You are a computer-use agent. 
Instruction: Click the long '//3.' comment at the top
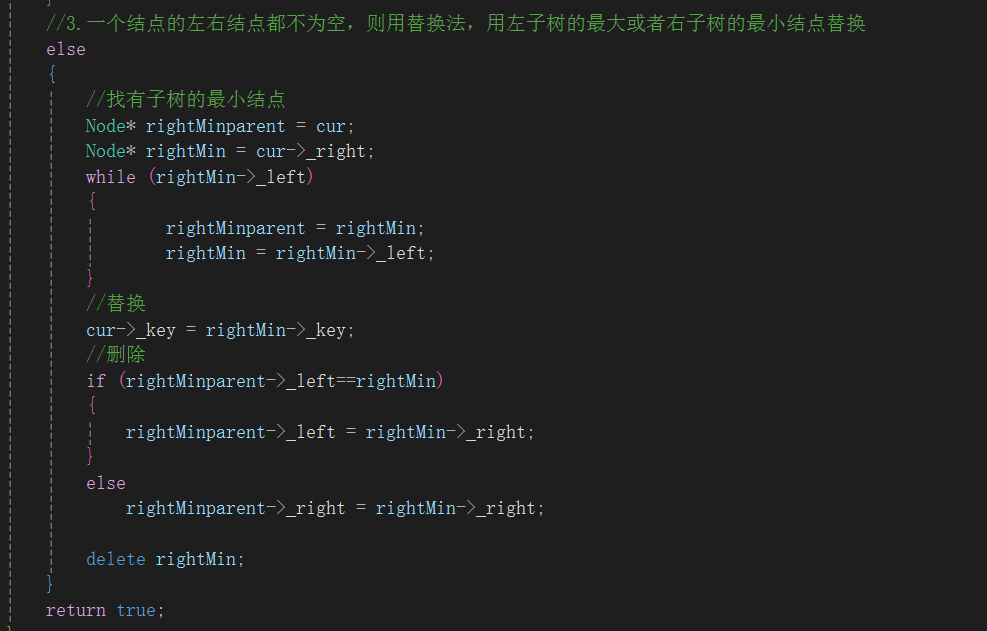tap(456, 24)
